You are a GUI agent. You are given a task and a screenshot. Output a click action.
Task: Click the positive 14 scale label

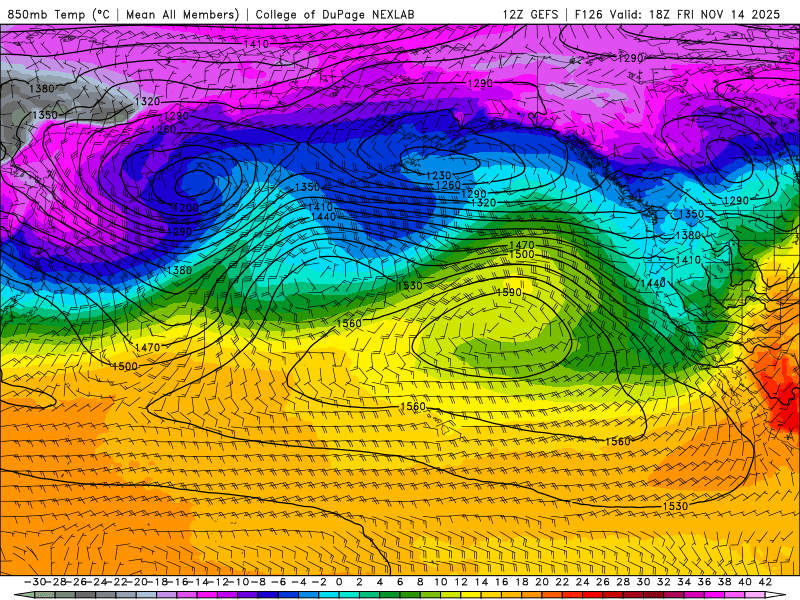click(481, 582)
